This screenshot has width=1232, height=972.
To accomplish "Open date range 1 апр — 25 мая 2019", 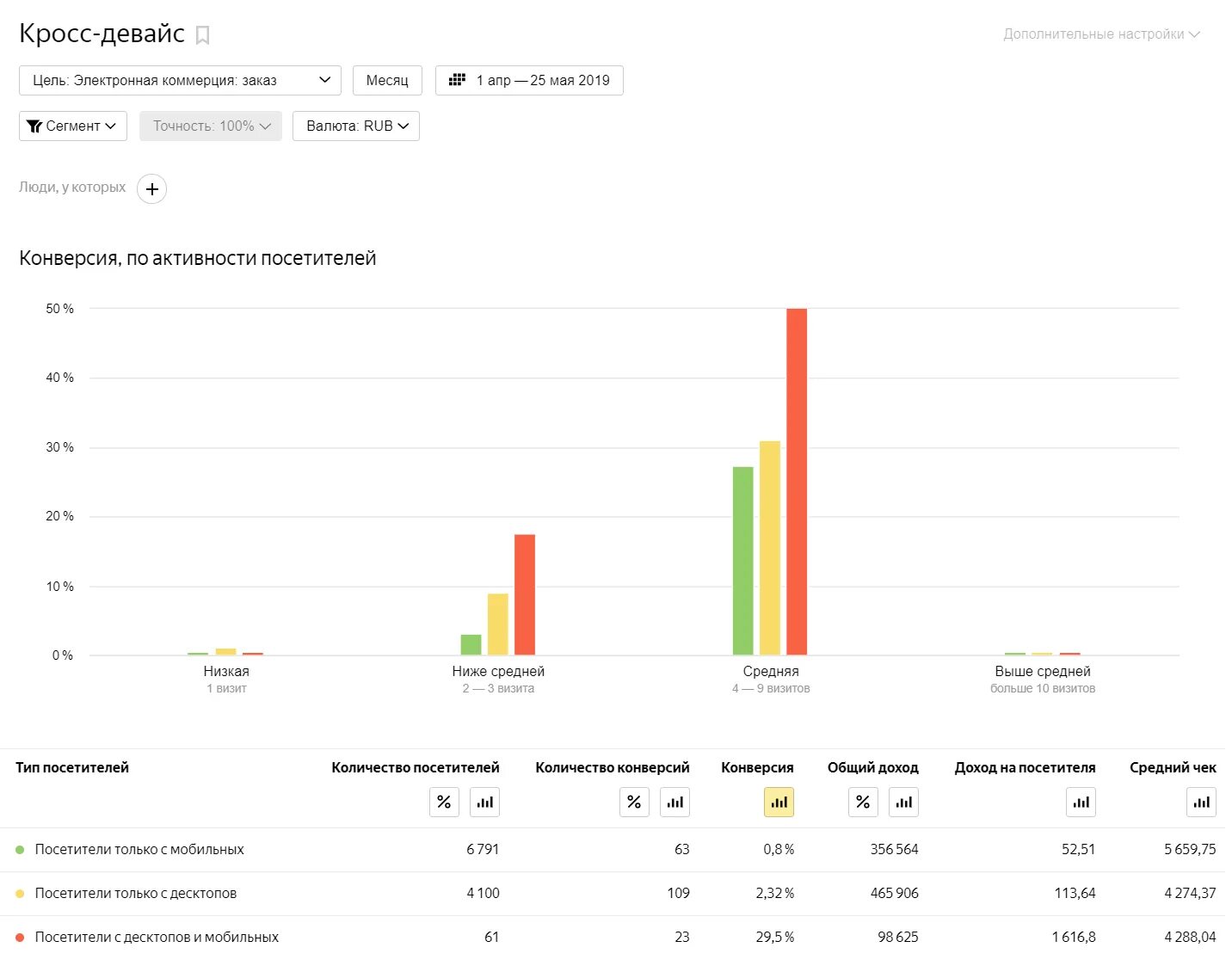I will 529,80.
